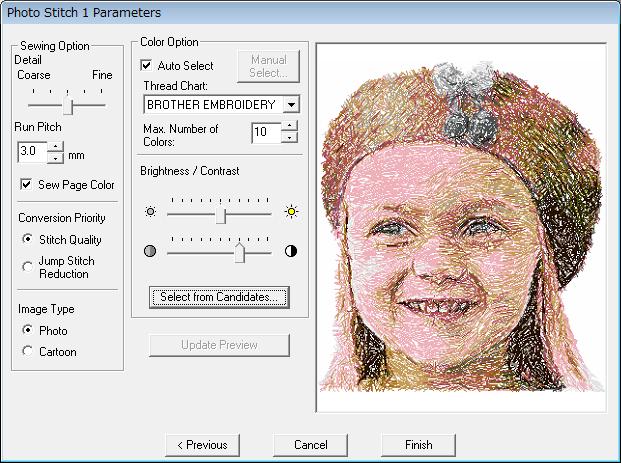Go back with the Previous button
621x463 pixels.
pyautogui.click(x=202, y=445)
